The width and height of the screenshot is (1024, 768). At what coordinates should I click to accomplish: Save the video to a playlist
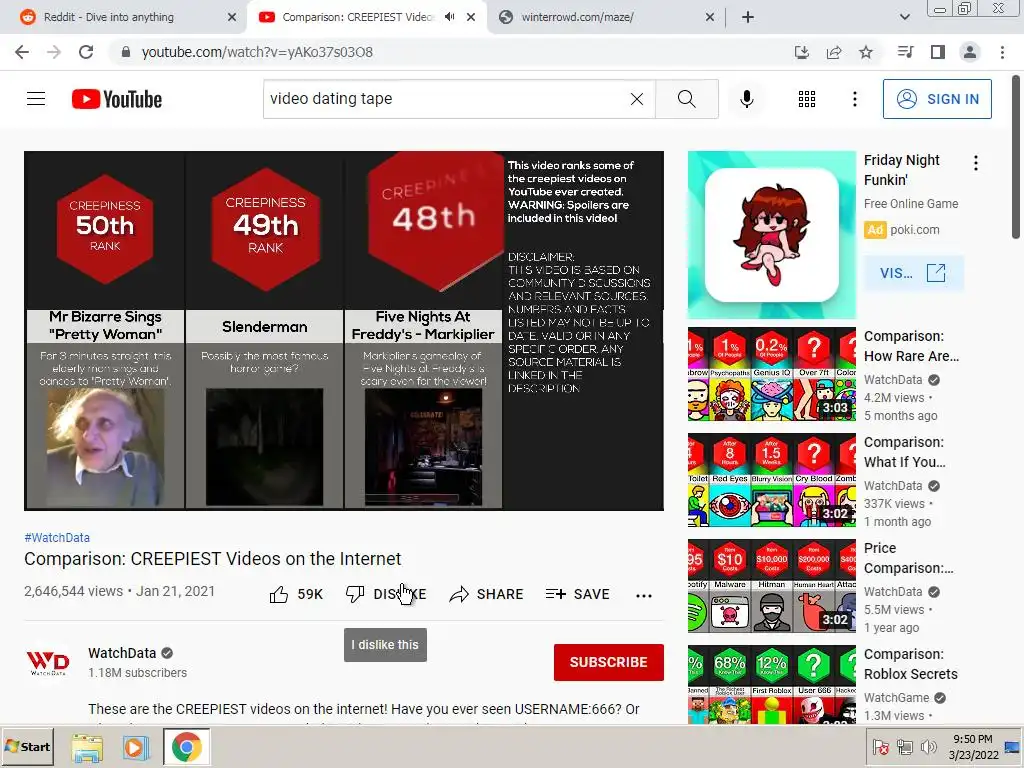tap(577, 594)
